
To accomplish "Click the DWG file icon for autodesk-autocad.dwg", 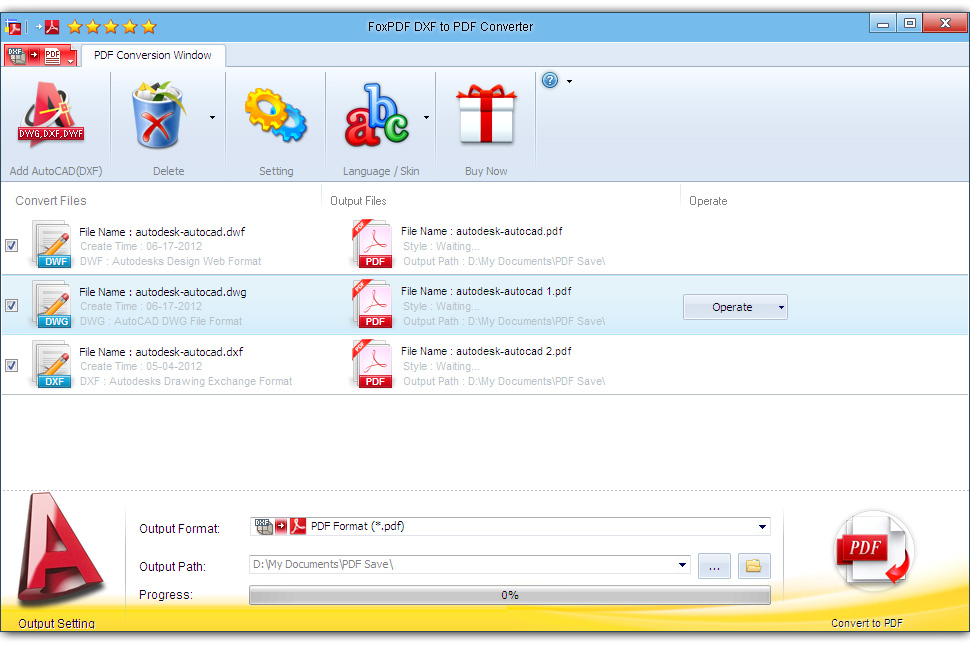I will pos(52,305).
